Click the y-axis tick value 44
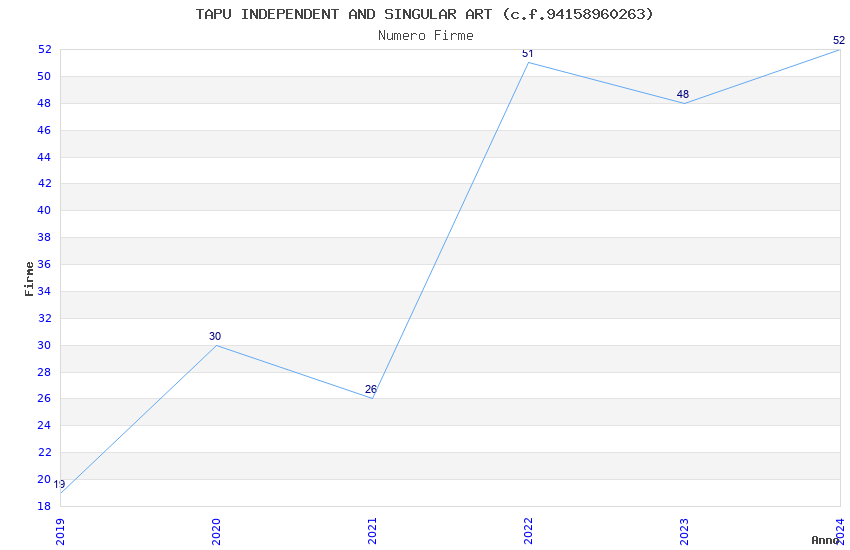The width and height of the screenshot is (850, 550). 44,157
